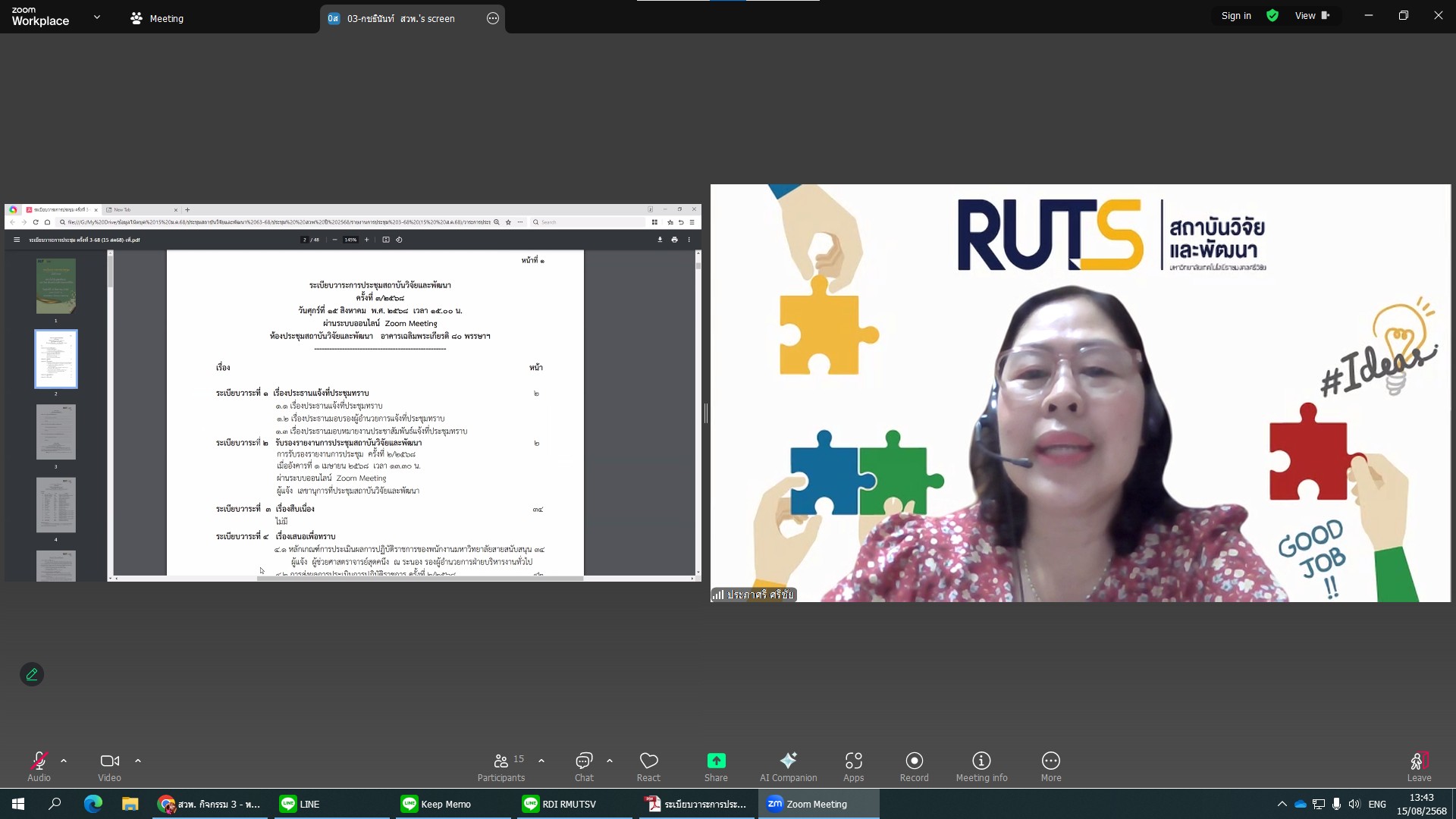Select Zoom Meeting in taskbar
Image resolution: width=1456 pixels, height=819 pixels.
pos(817,804)
